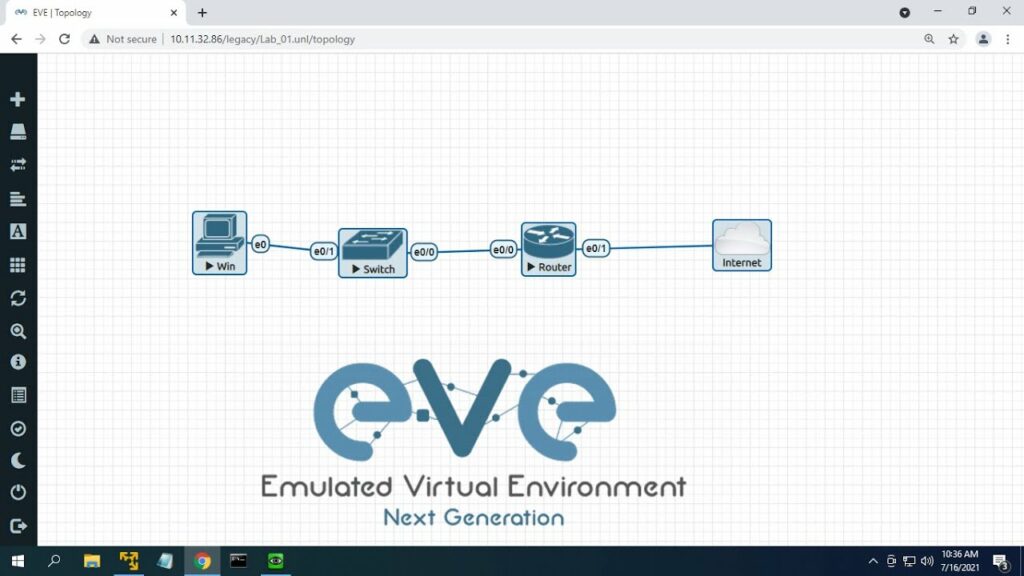The width and height of the screenshot is (1024, 576).
Task: Open the More actions grid icon
Action: 18,265
